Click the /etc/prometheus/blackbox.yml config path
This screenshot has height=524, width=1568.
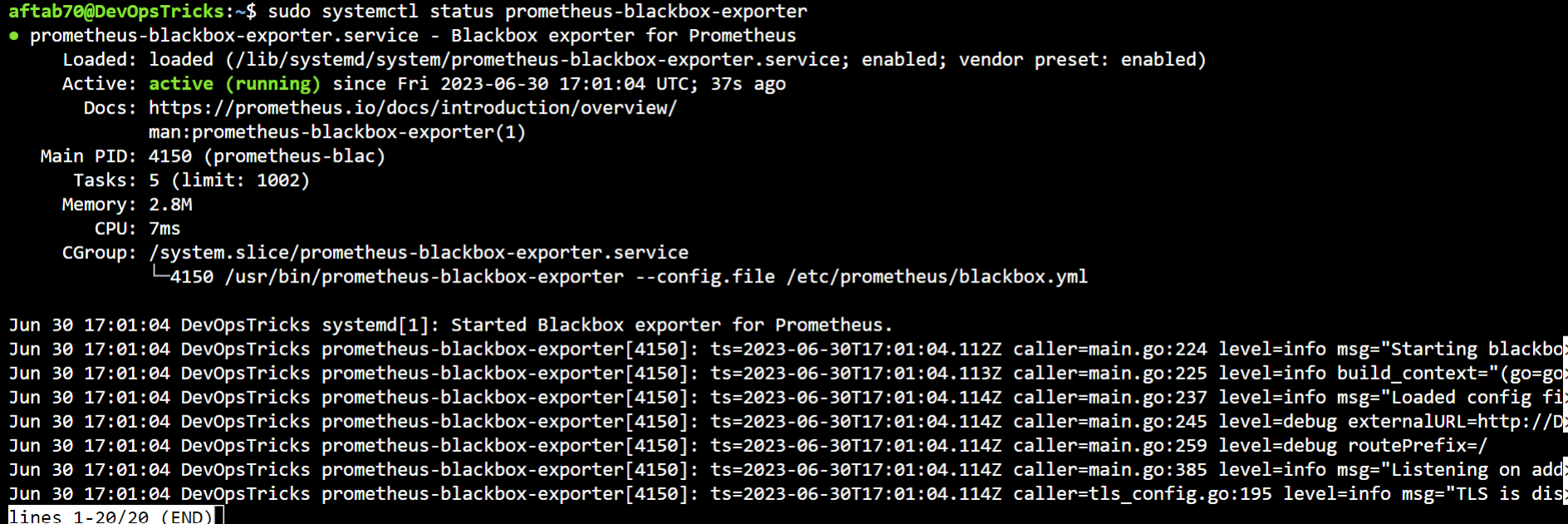click(937, 277)
